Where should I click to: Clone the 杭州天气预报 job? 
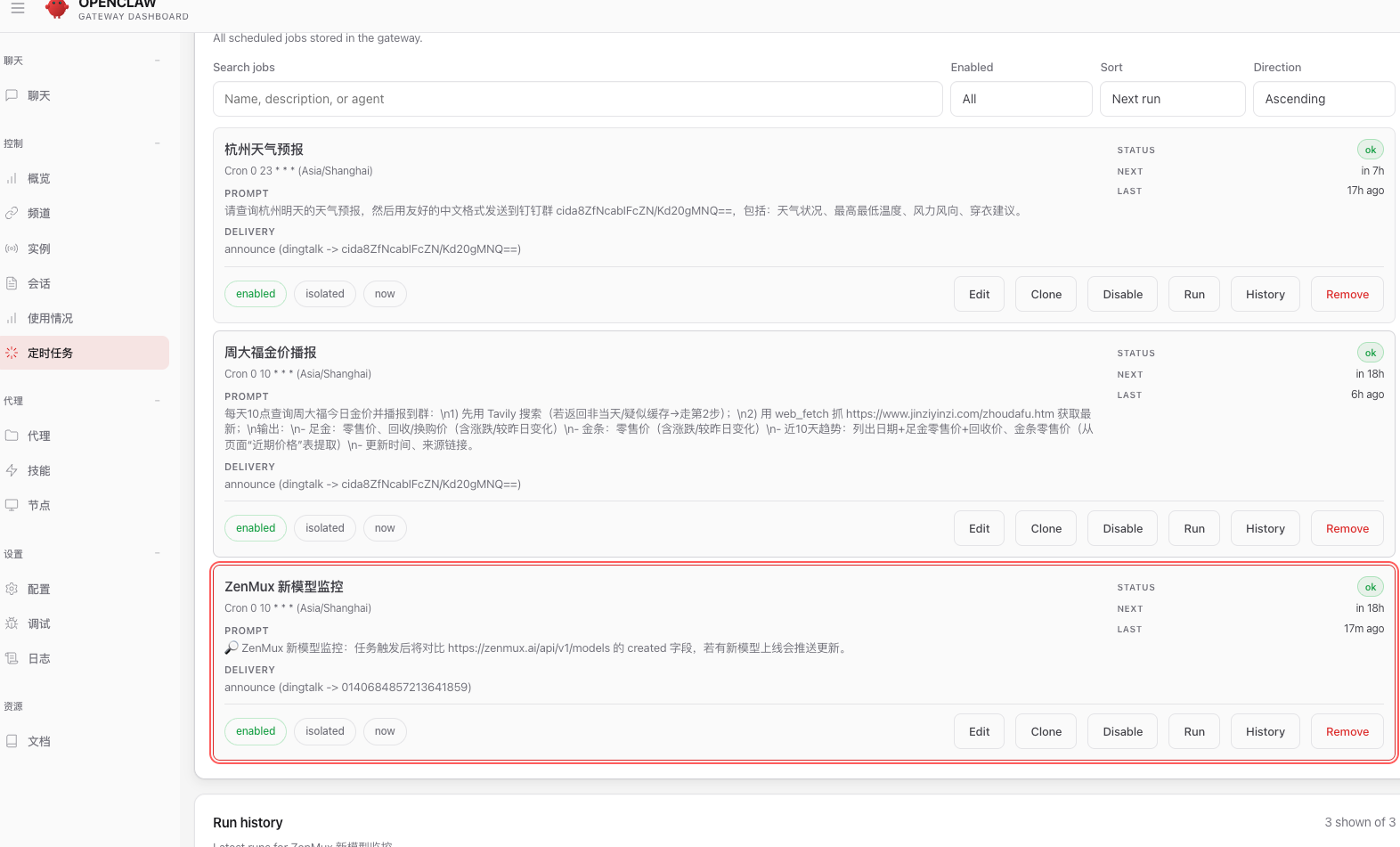click(1046, 294)
